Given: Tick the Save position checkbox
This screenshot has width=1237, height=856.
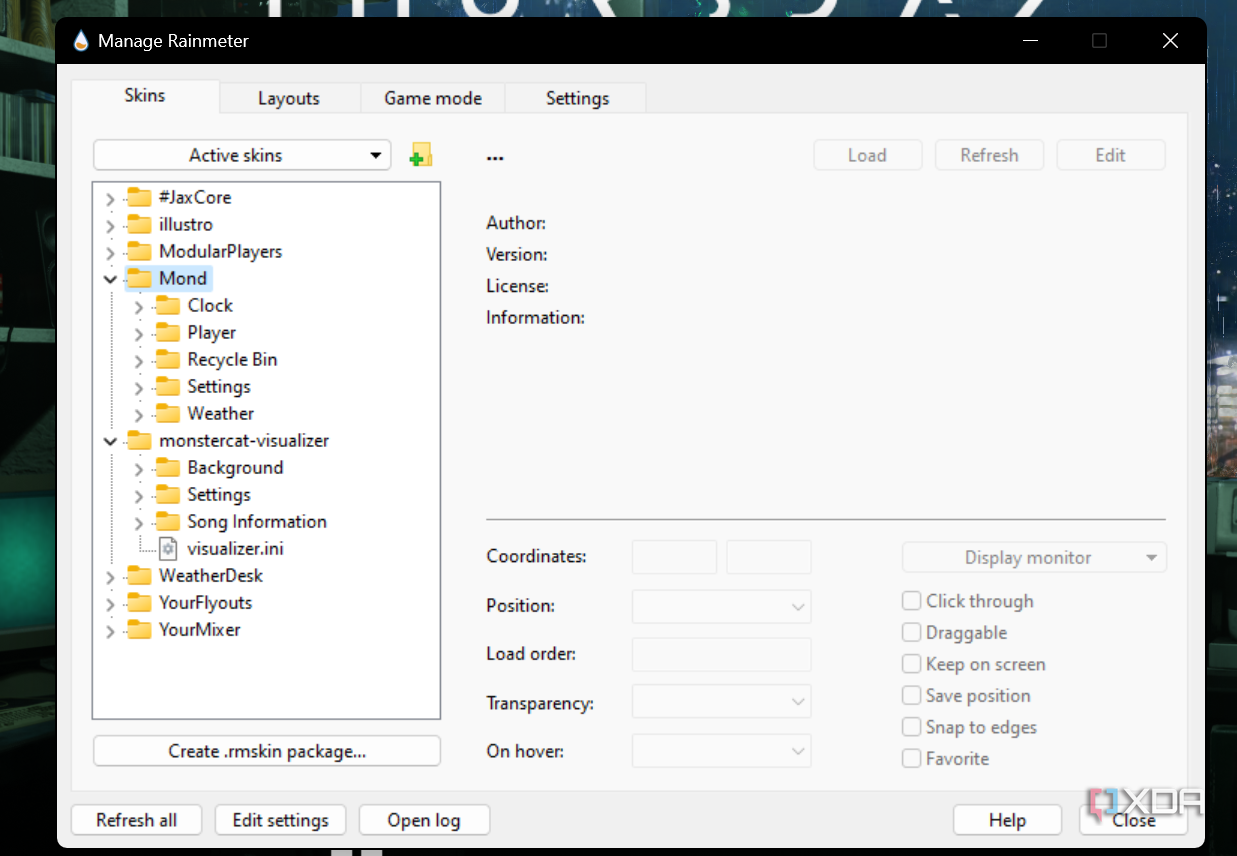Looking at the screenshot, I should [x=911, y=695].
